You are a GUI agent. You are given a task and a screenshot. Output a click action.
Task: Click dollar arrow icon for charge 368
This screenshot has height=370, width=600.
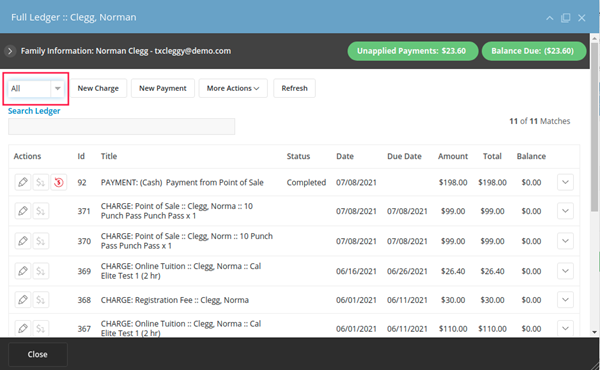41,300
